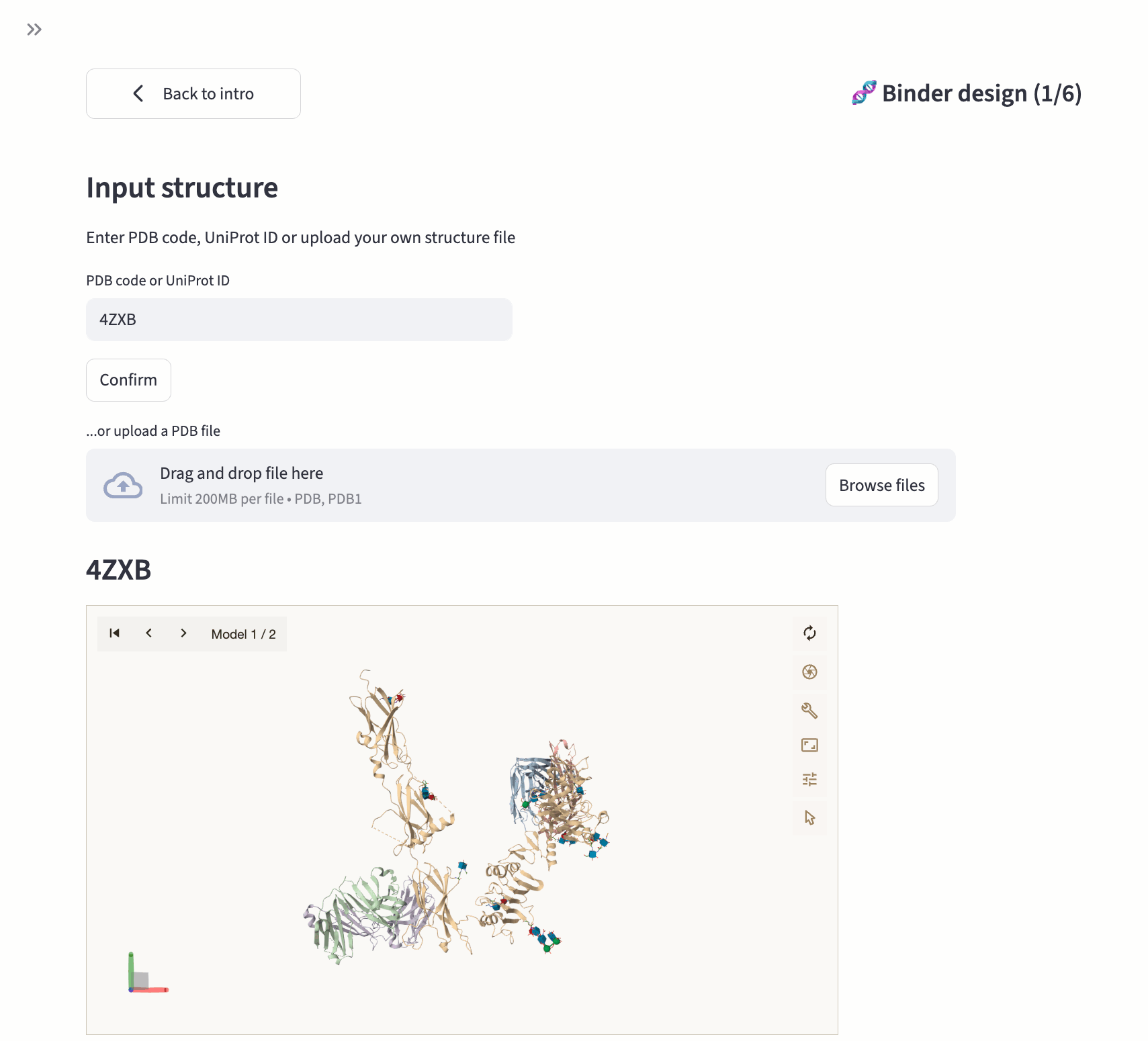Toggle selection mode cursor icon
The height and width of the screenshot is (1041, 1148).
[809, 817]
